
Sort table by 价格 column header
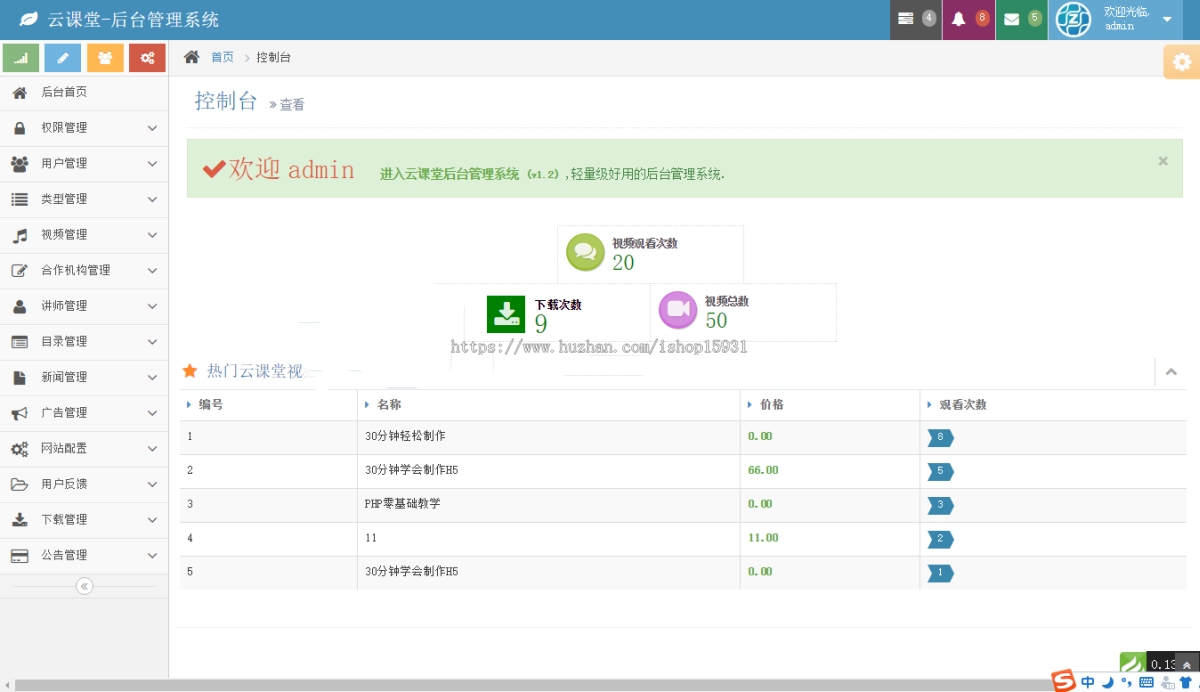point(830,405)
